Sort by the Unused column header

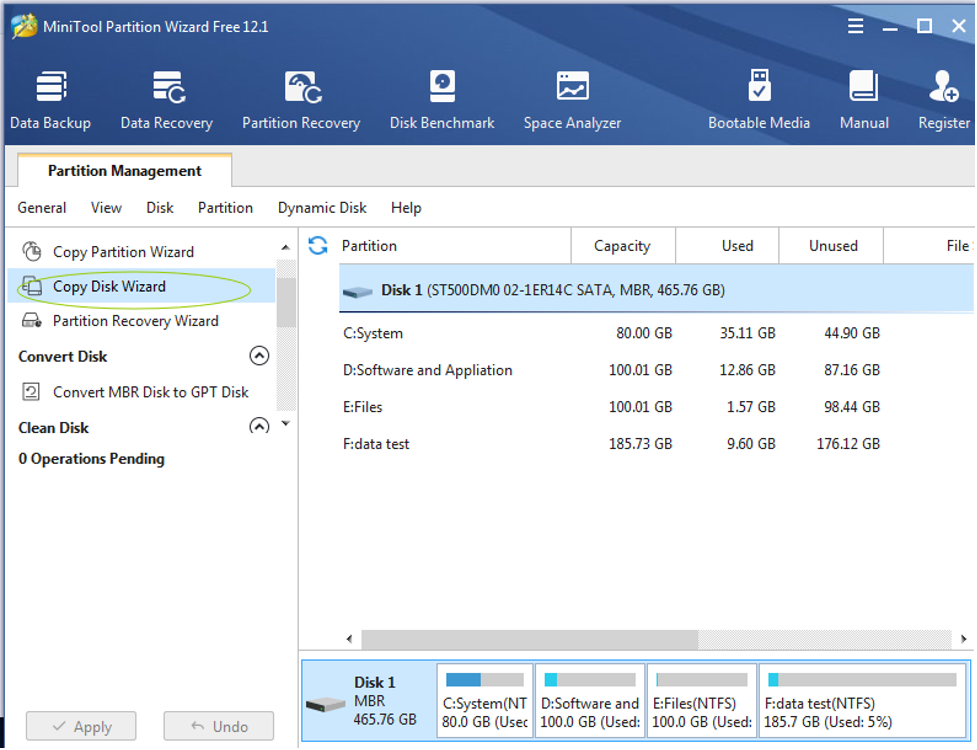click(x=831, y=246)
